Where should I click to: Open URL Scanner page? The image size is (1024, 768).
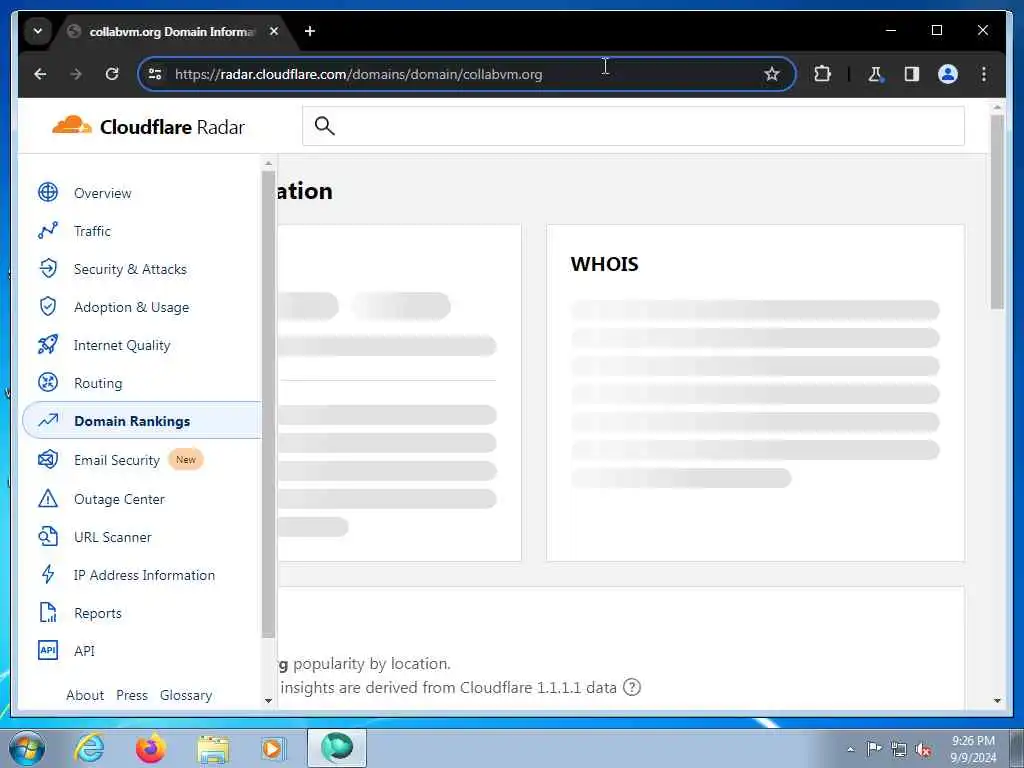pyautogui.click(x=112, y=536)
